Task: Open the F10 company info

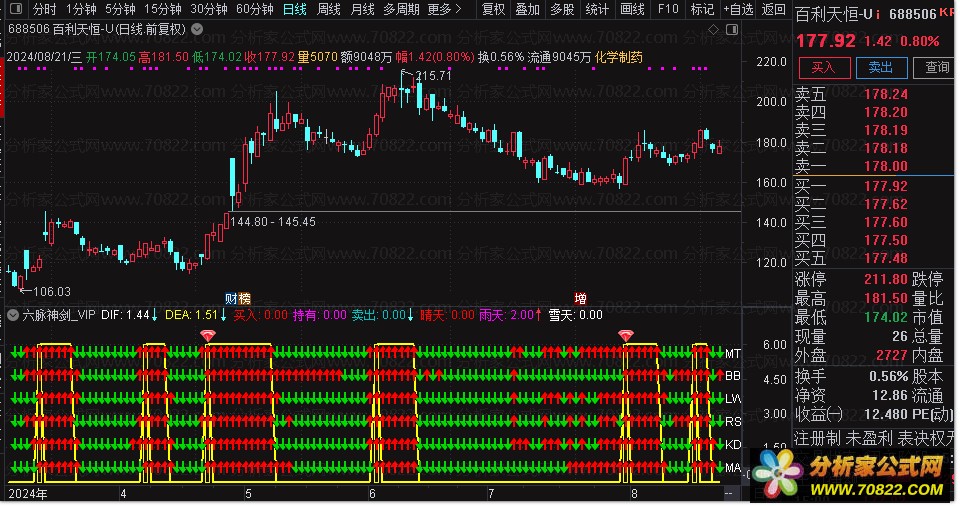Action: tap(668, 9)
